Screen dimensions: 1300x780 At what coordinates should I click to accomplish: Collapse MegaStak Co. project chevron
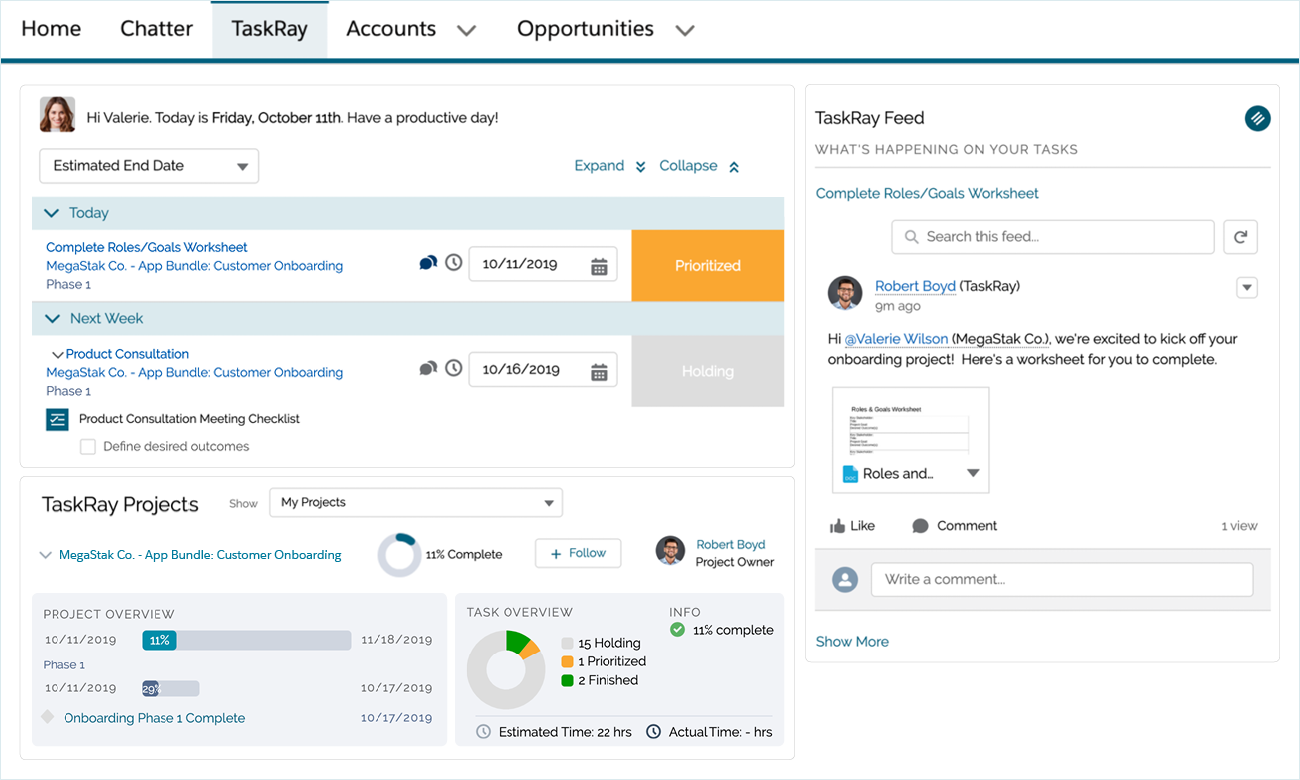pyautogui.click(x=45, y=555)
